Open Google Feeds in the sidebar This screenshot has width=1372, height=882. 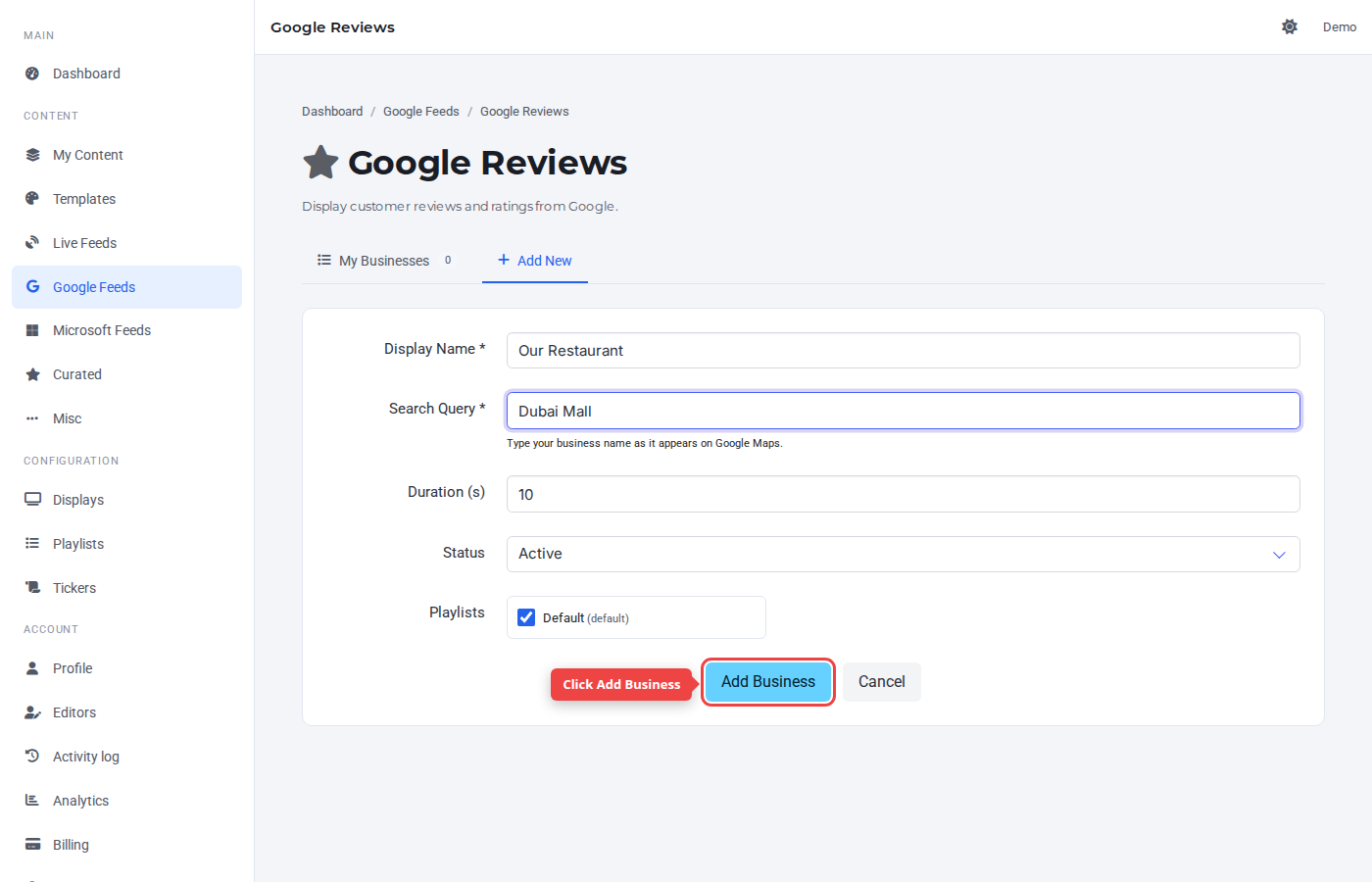pyautogui.click(x=126, y=287)
